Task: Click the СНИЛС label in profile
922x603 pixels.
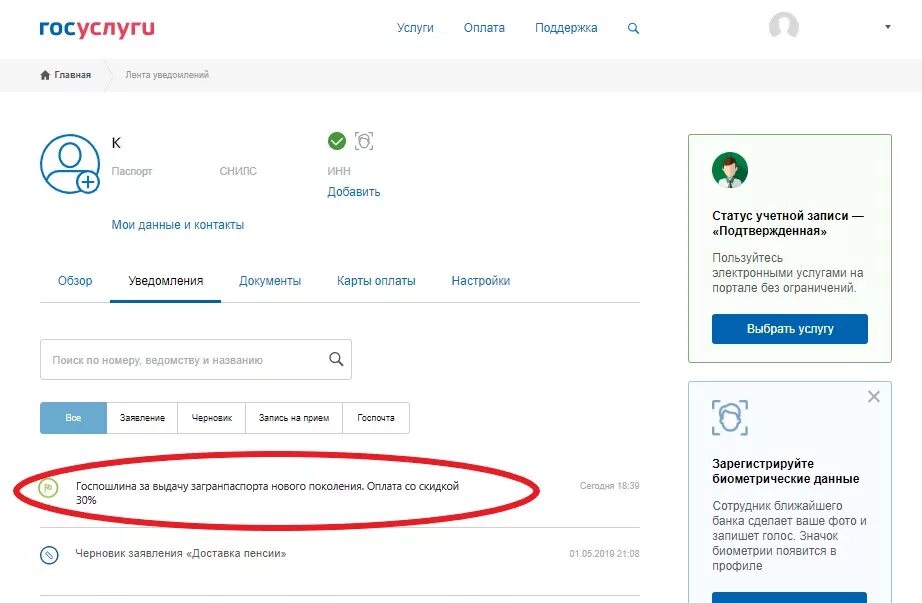Action: (238, 171)
